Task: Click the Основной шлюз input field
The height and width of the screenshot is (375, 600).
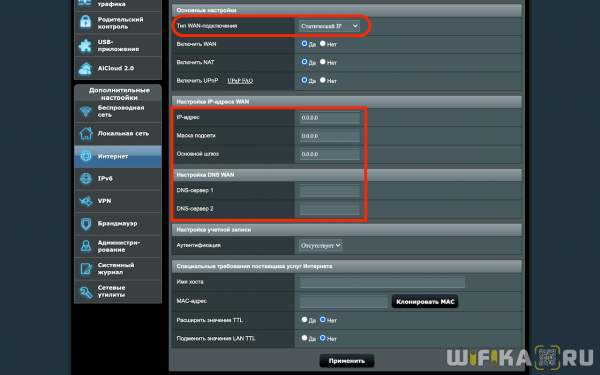Action: tap(329, 154)
